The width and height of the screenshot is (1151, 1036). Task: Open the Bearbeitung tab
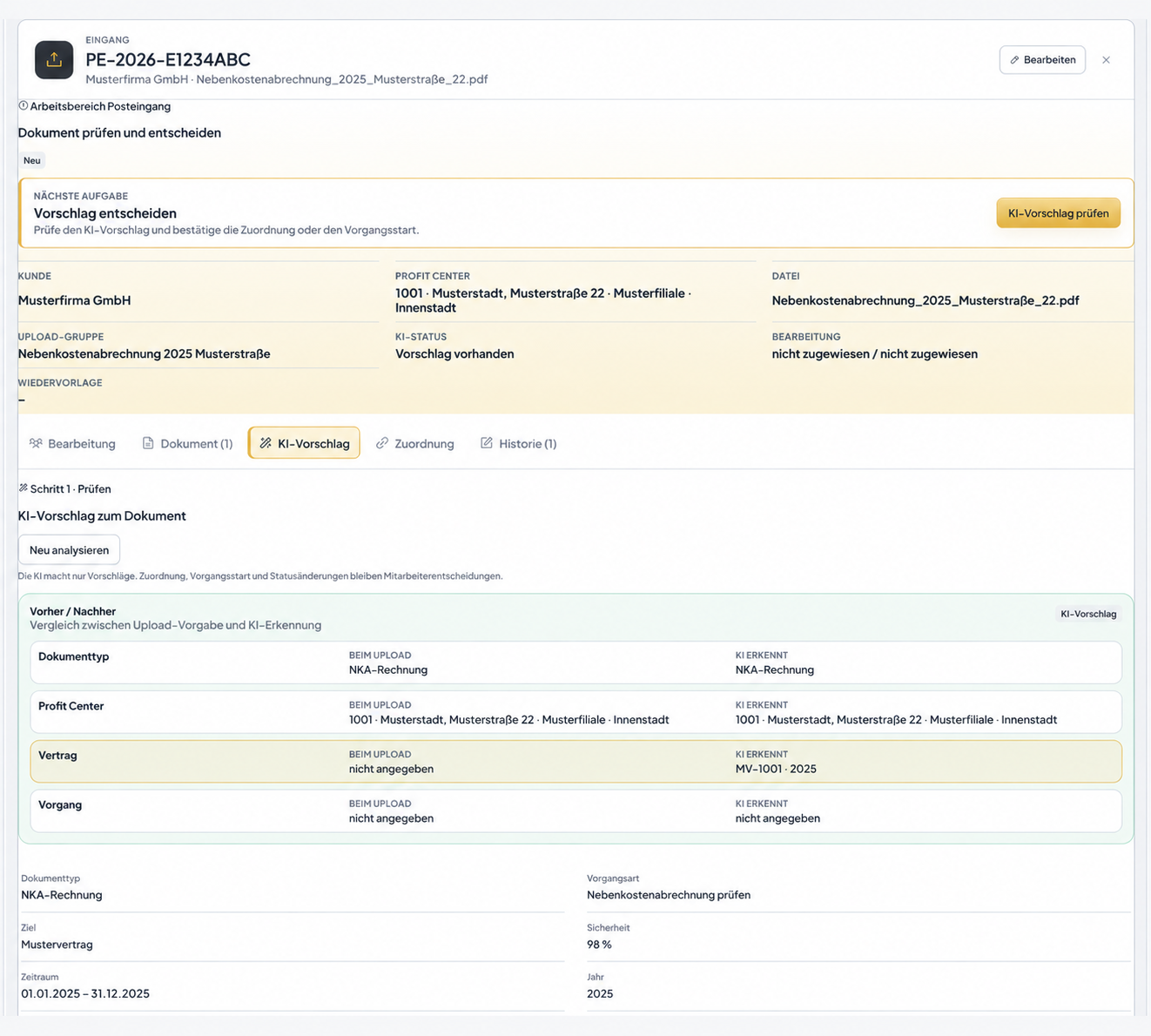[x=72, y=443]
